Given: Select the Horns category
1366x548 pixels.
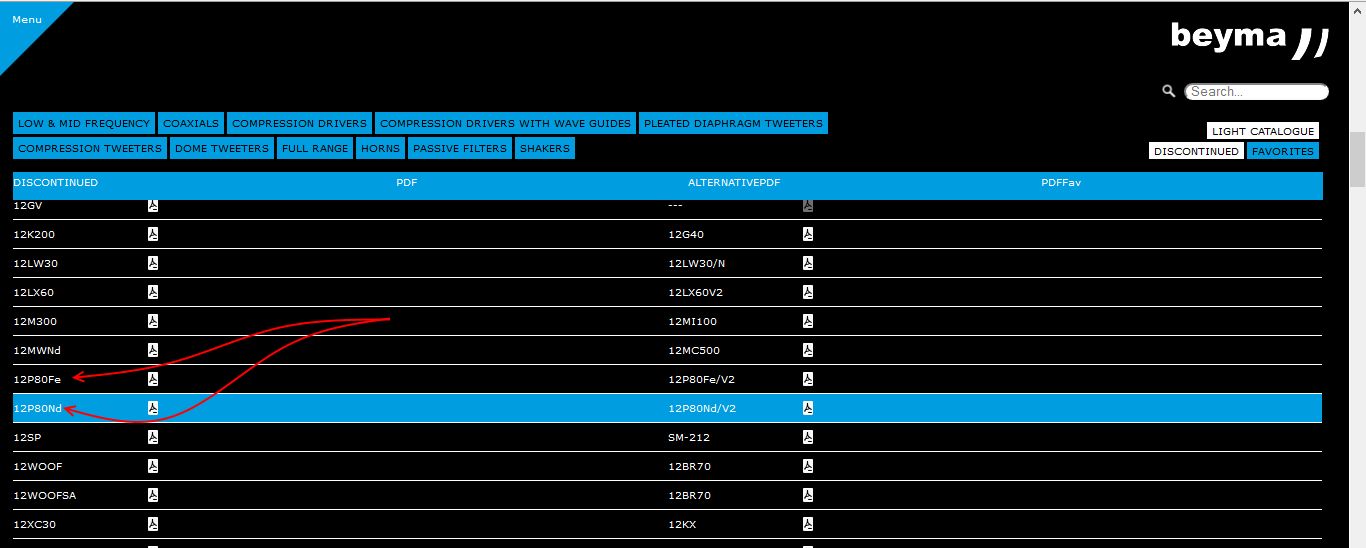Looking at the screenshot, I should [380, 148].
